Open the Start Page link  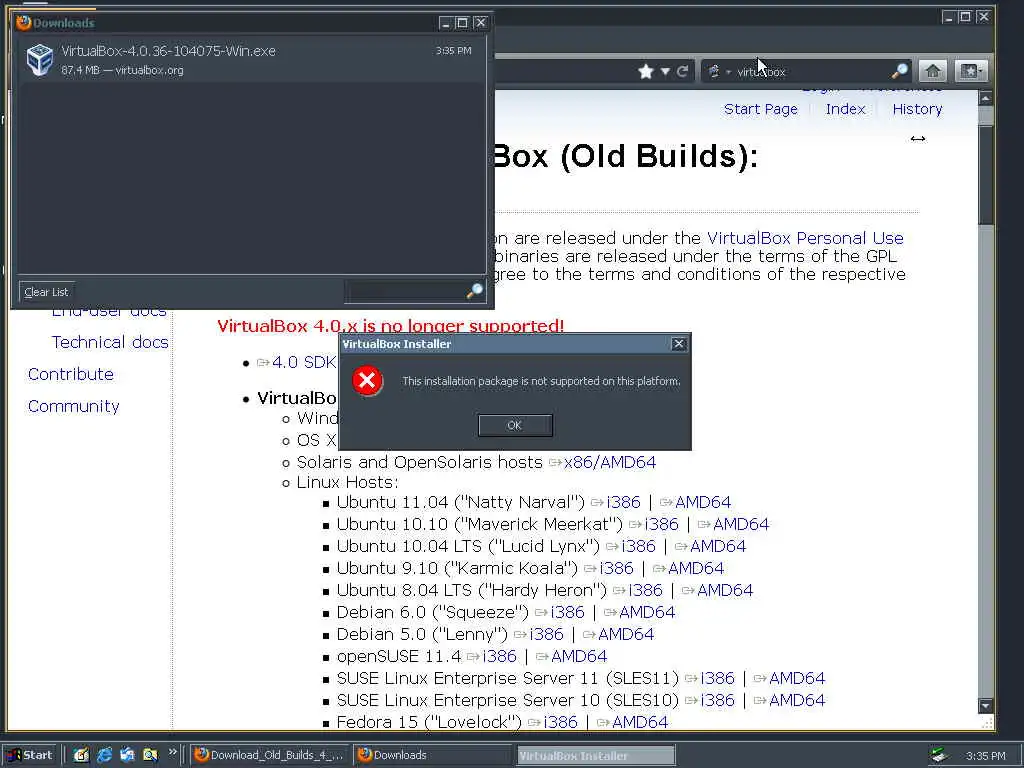[761, 109]
